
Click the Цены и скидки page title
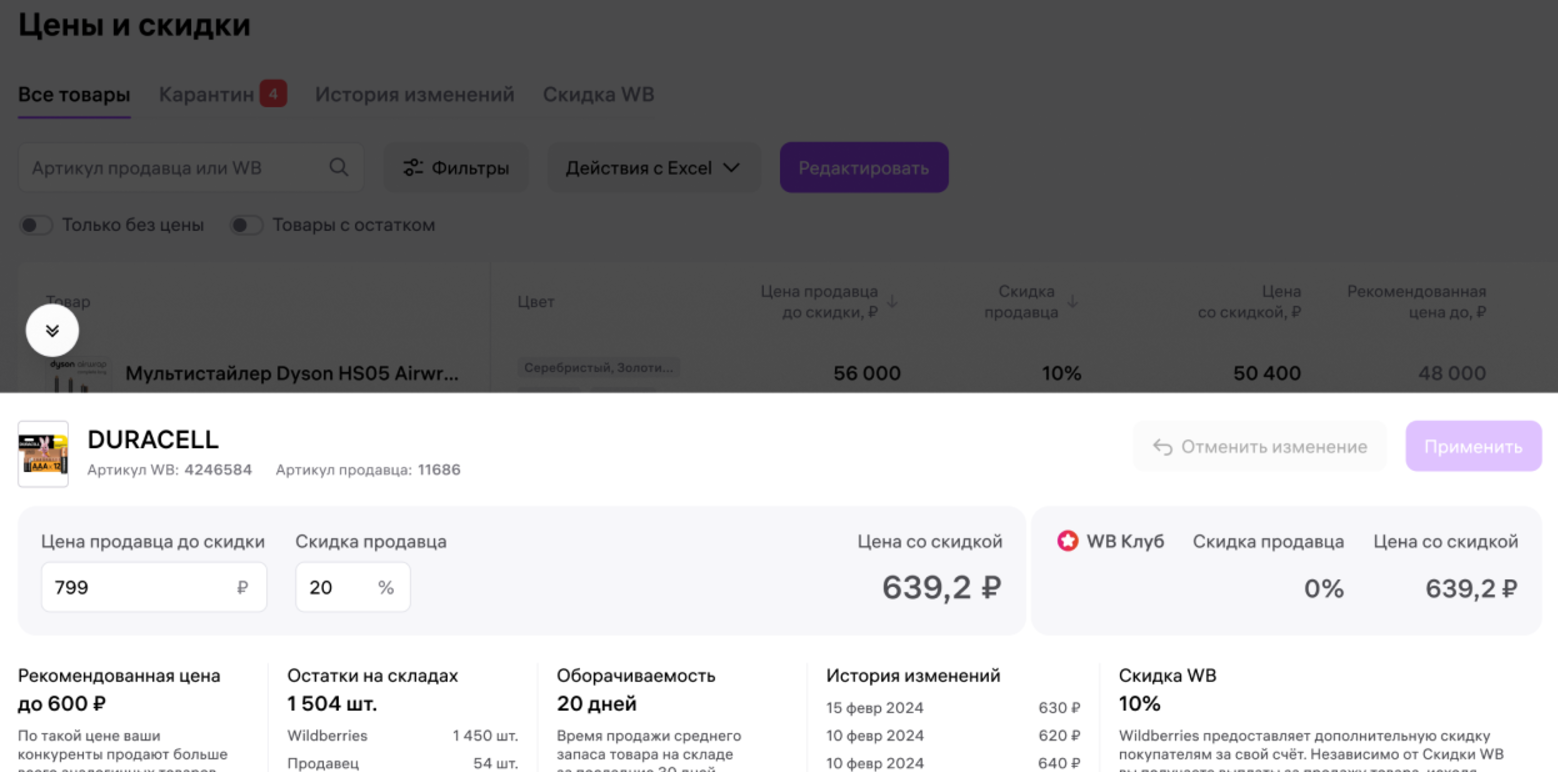134,25
